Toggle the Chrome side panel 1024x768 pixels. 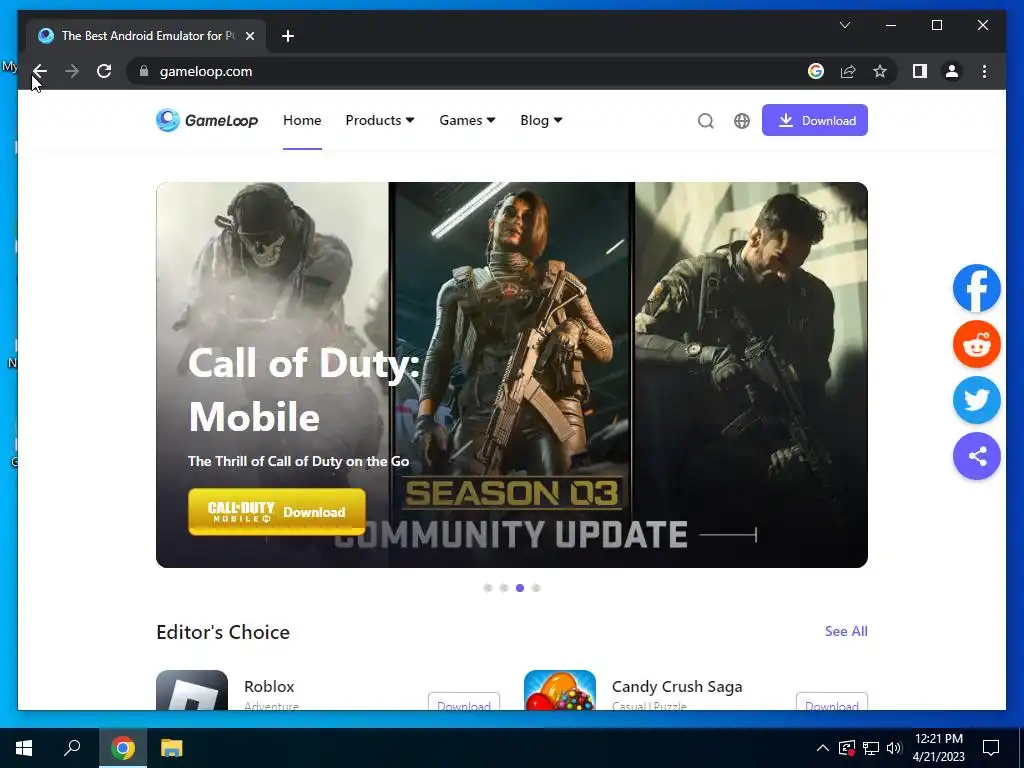pos(920,71)
